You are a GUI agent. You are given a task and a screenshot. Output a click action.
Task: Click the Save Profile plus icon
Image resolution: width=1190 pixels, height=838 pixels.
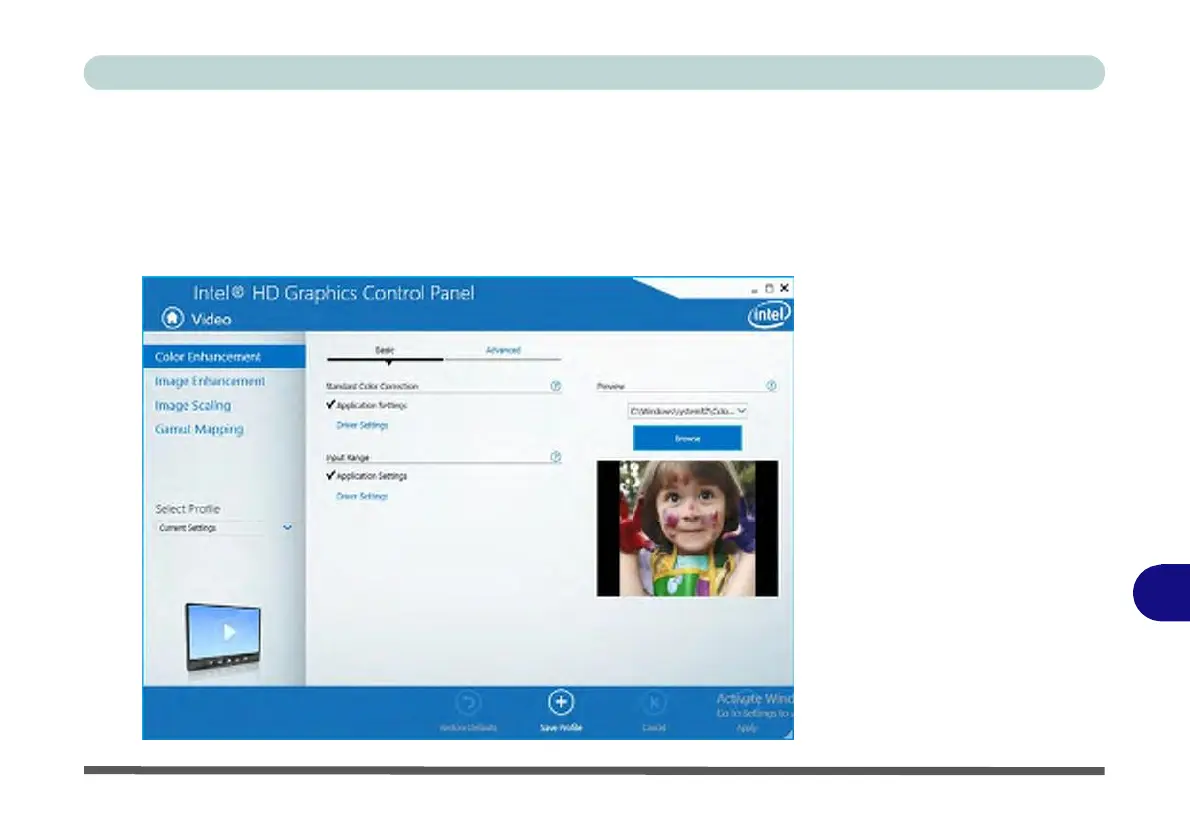[561, 702]
